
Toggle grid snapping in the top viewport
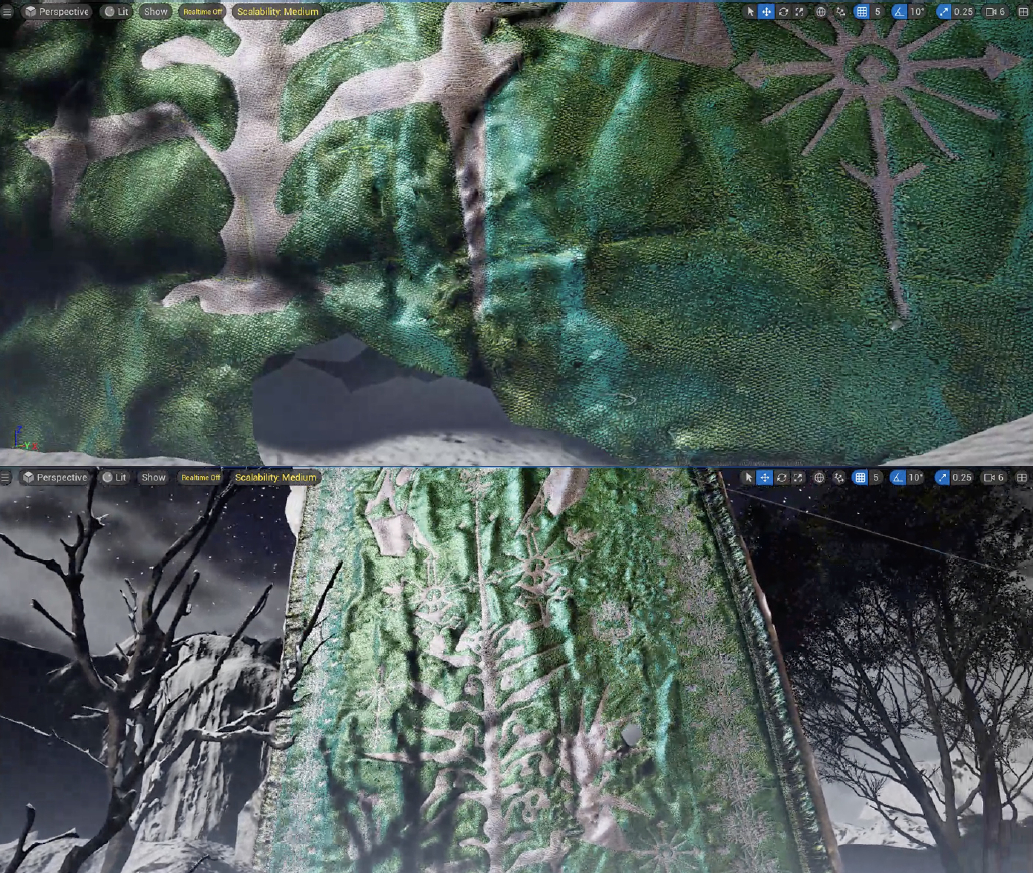pos(861,12)
